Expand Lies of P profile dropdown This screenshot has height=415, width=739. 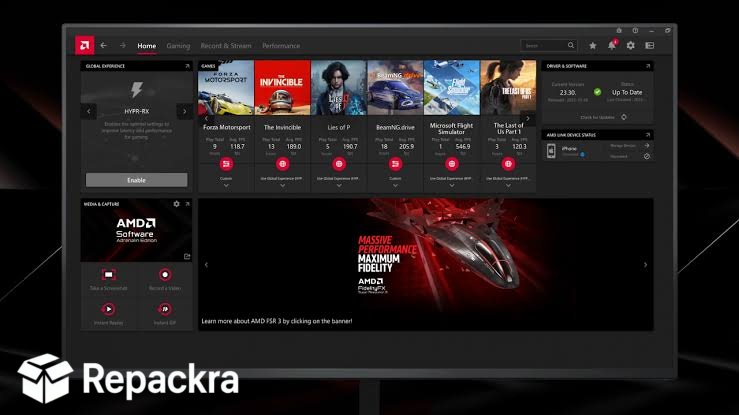point(339,186)
